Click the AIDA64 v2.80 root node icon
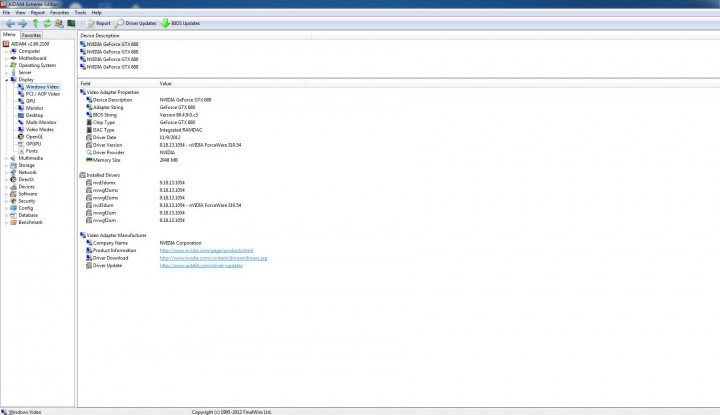Image resolution: width=720 pixels, height=415 pixels. [x=6, y=44]
